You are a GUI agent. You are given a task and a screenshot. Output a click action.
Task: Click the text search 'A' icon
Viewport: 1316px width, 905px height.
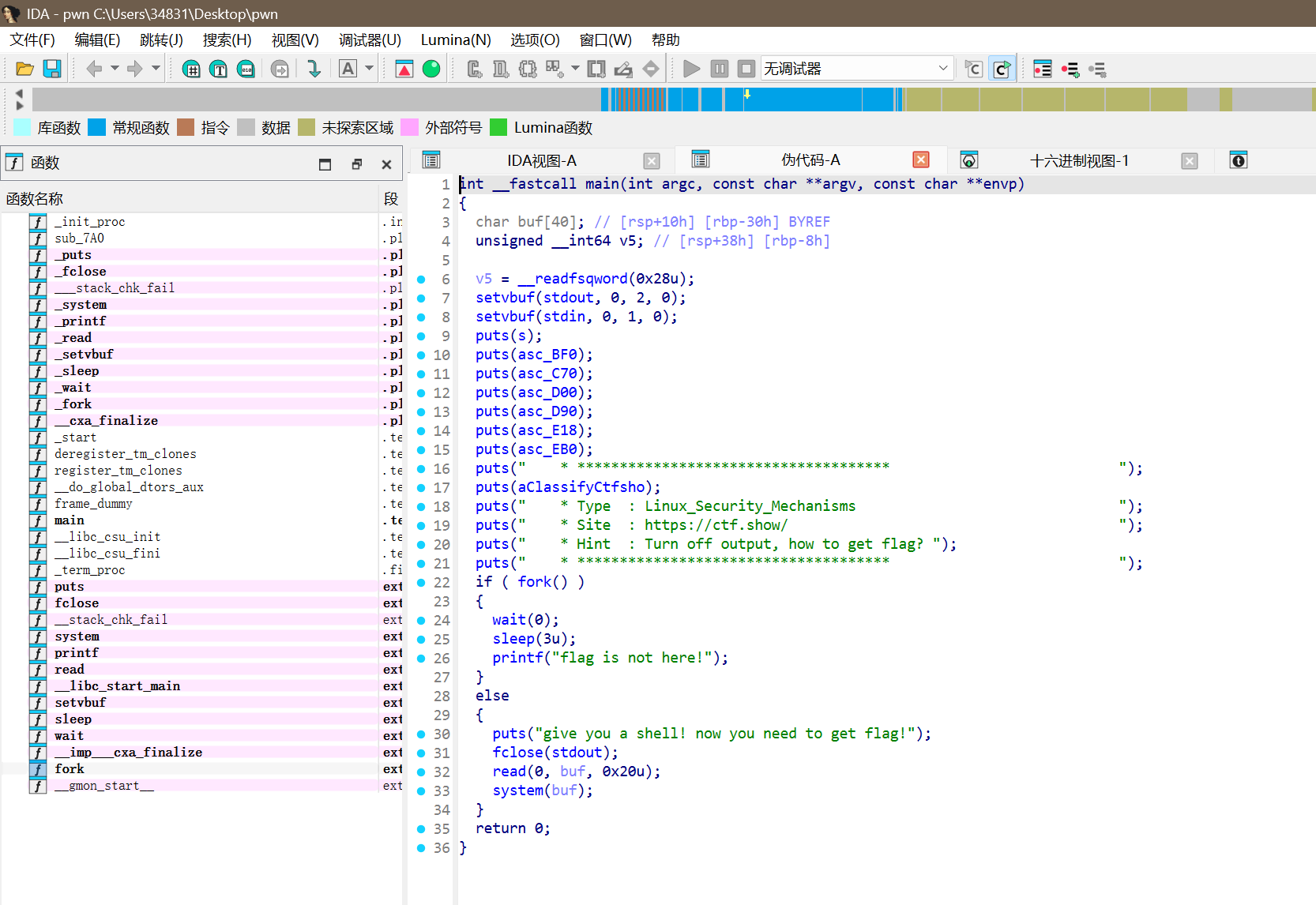348,69
